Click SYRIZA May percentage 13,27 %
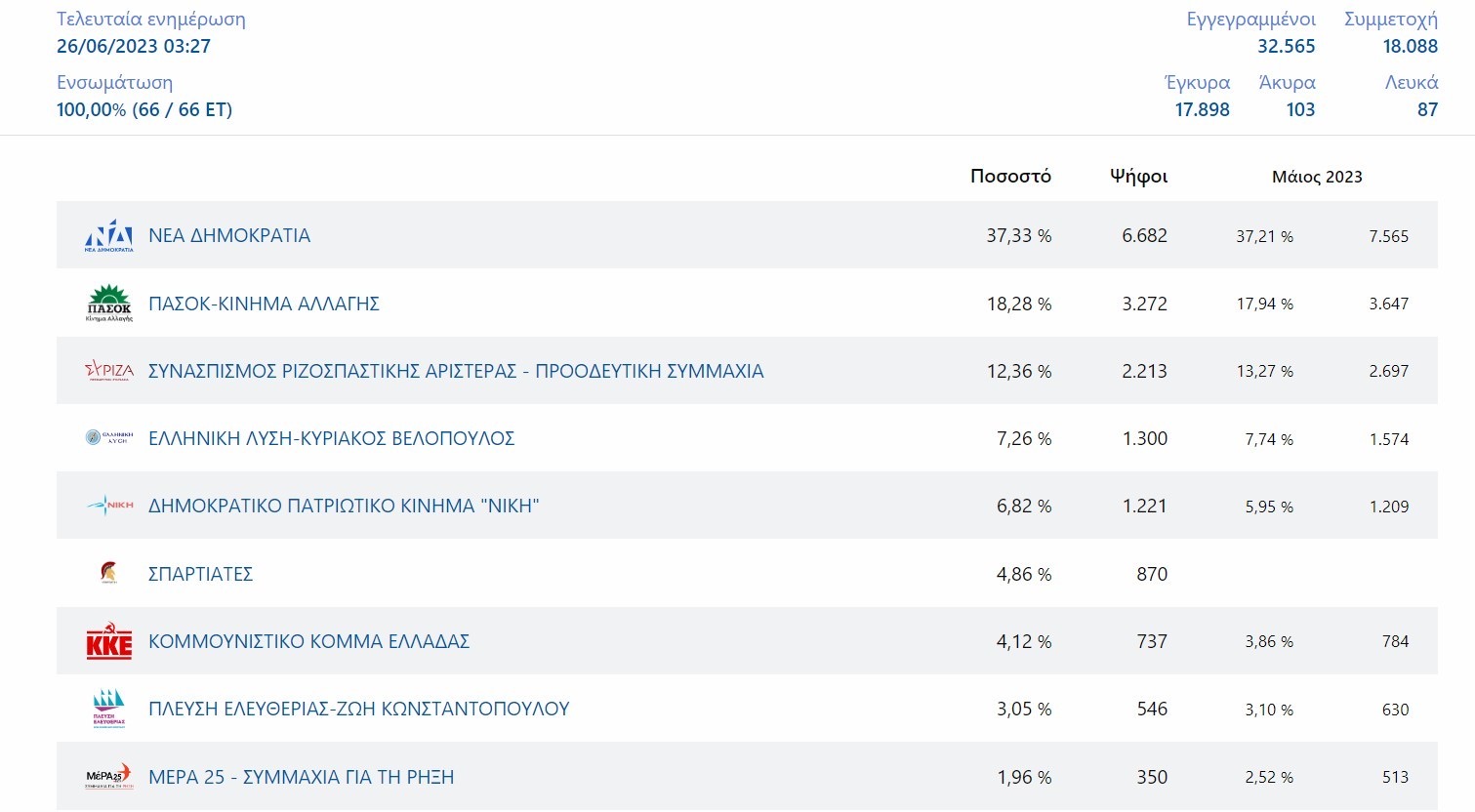Viewport: 1475px width, 812px height. (x=1264, y=371)
